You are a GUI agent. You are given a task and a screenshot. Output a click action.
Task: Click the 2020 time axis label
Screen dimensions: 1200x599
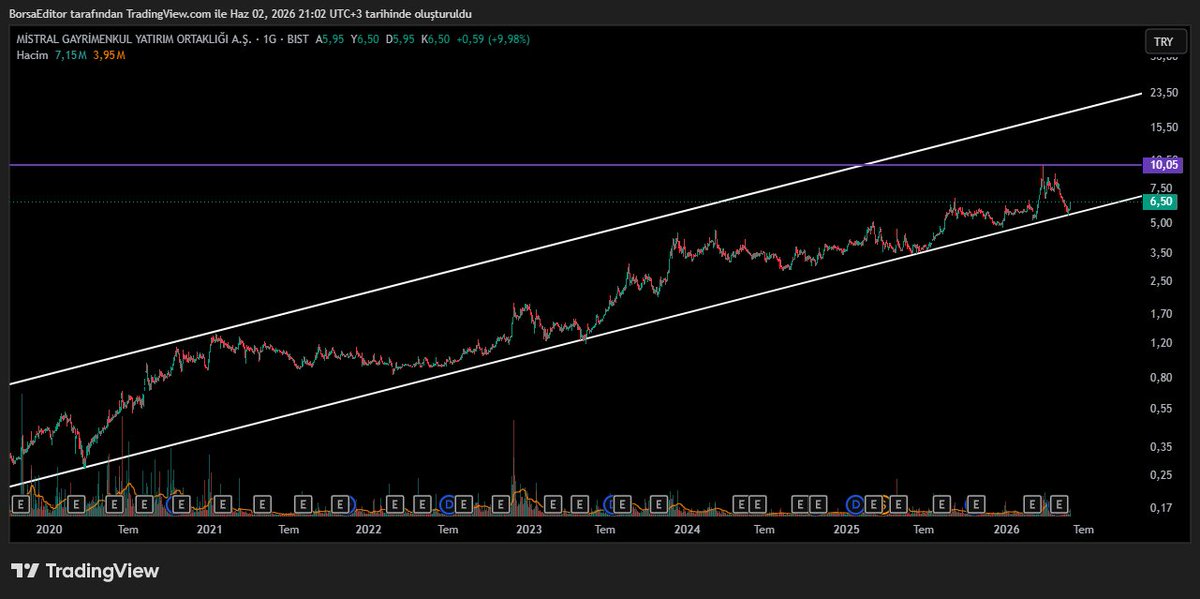pyautogui.click(x=50, y=529)
